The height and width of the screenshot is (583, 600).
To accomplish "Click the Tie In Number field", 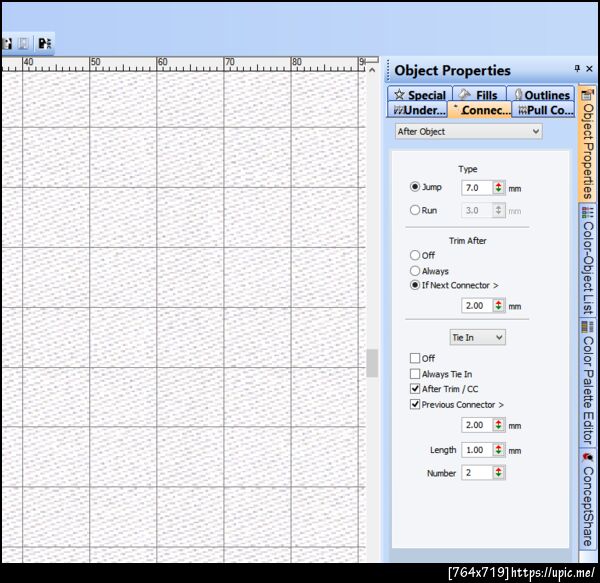I will point(477,473).
